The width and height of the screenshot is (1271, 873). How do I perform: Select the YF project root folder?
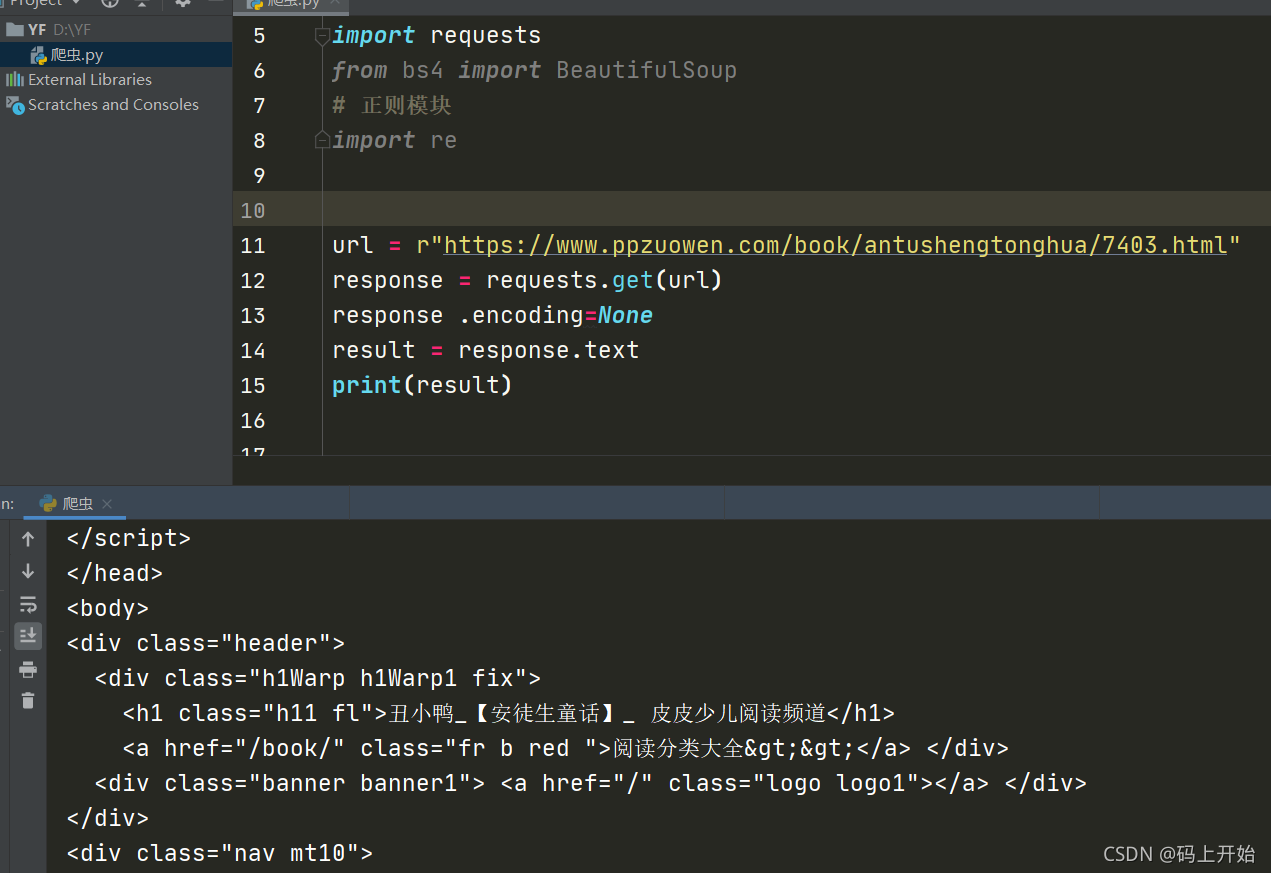(116, 30)
